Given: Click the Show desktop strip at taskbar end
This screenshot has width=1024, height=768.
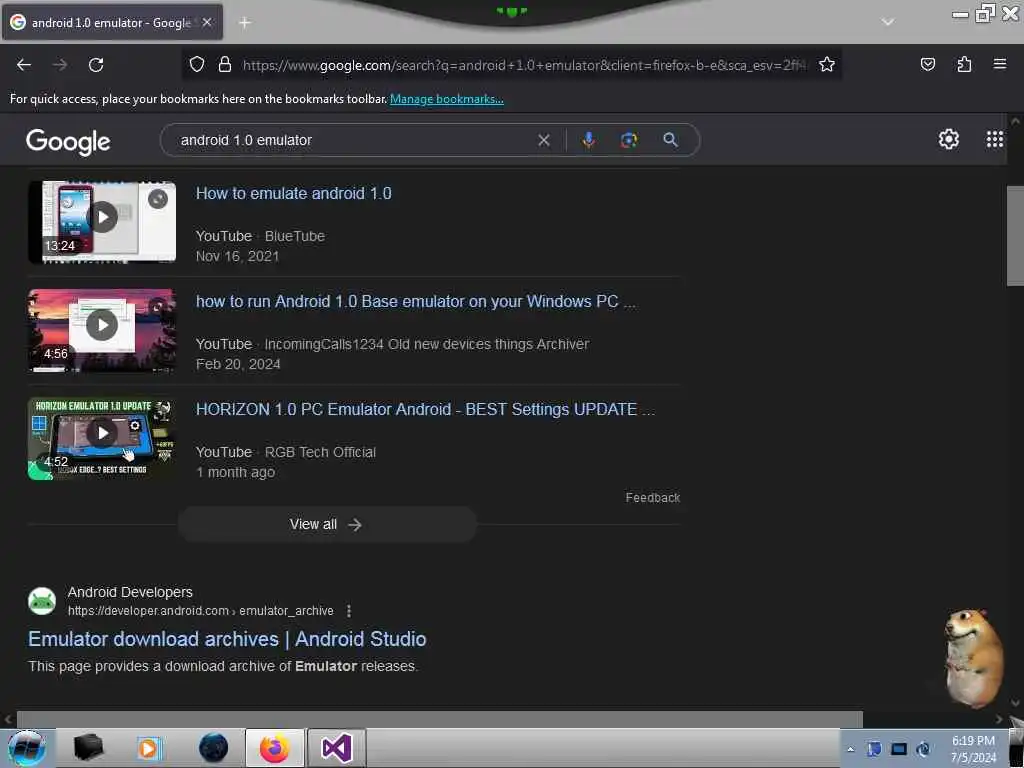Looking at the screenshot, I should 1016,748.
